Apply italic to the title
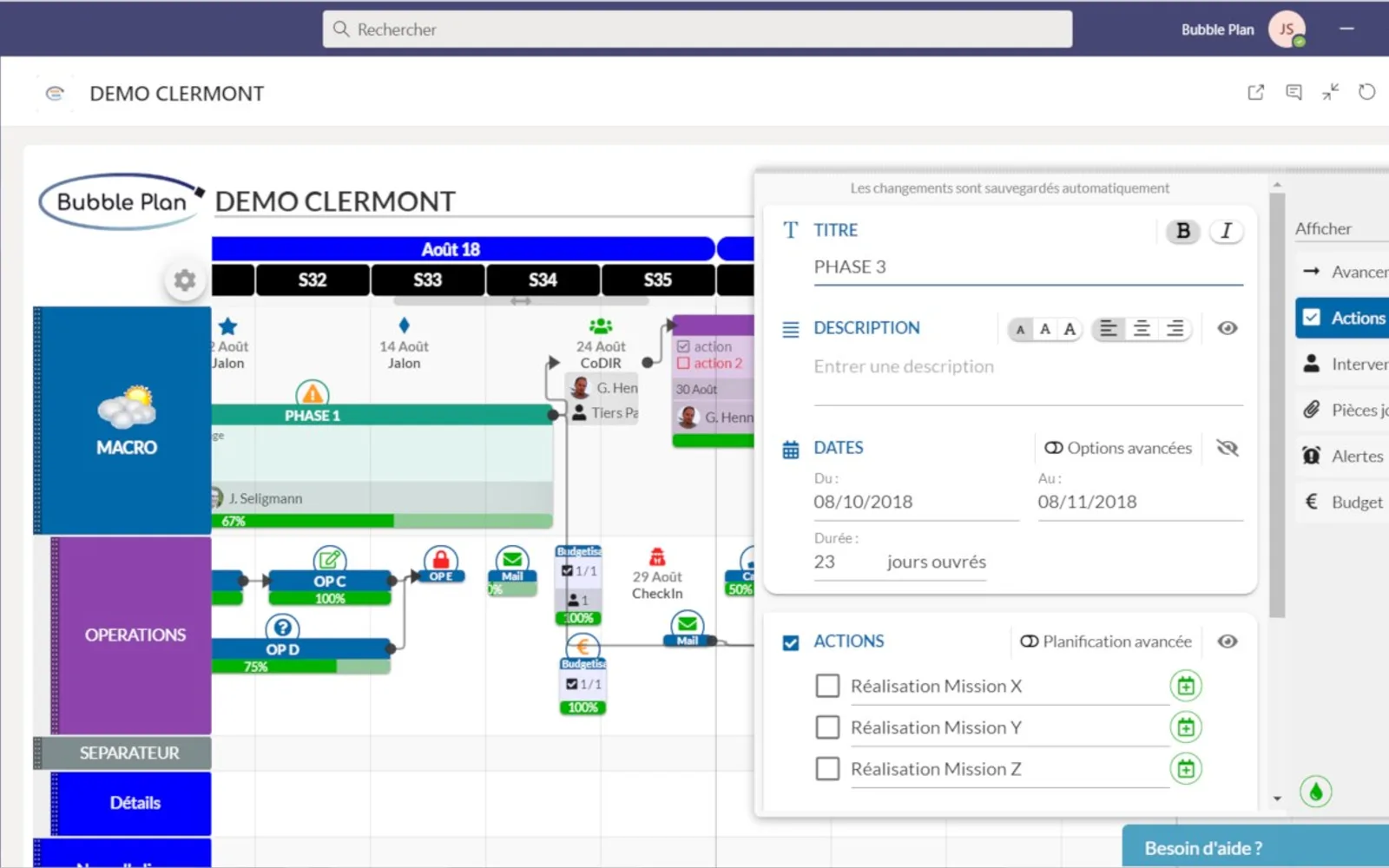This screenshot has width=1389, height=868. [x=1226, y=231]
